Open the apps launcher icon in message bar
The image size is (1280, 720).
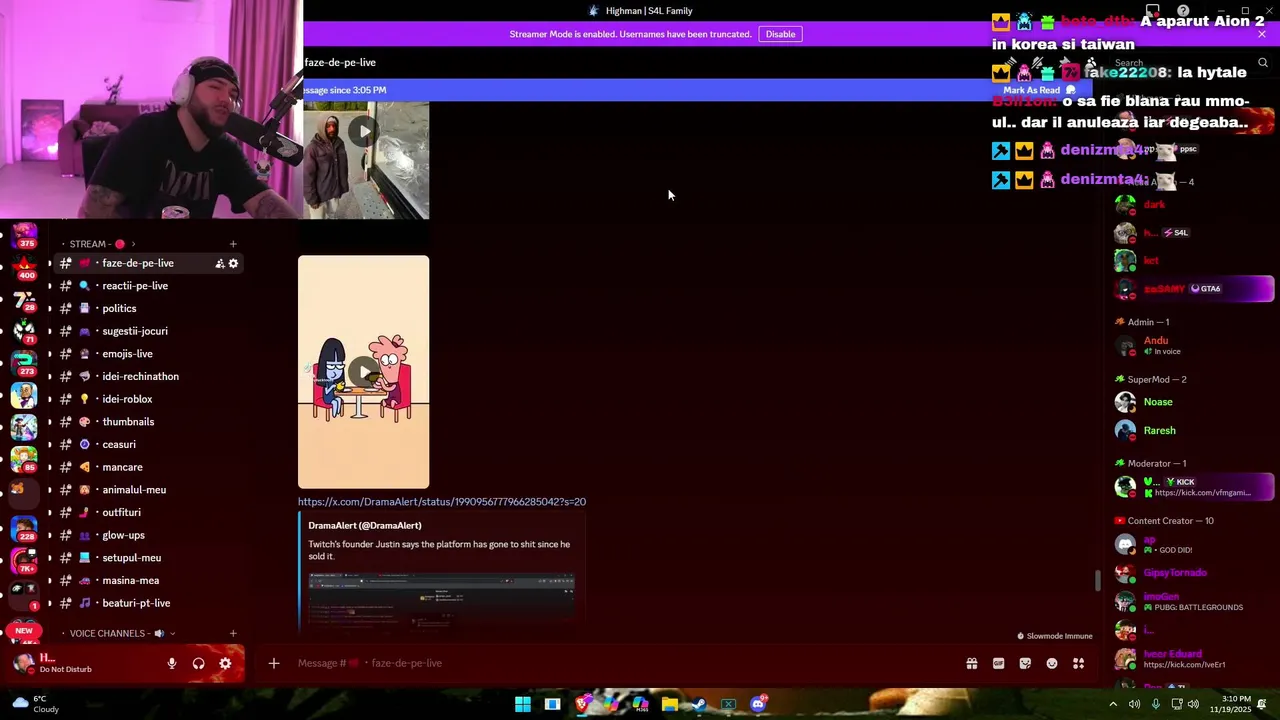click(x=1078, y=663)
